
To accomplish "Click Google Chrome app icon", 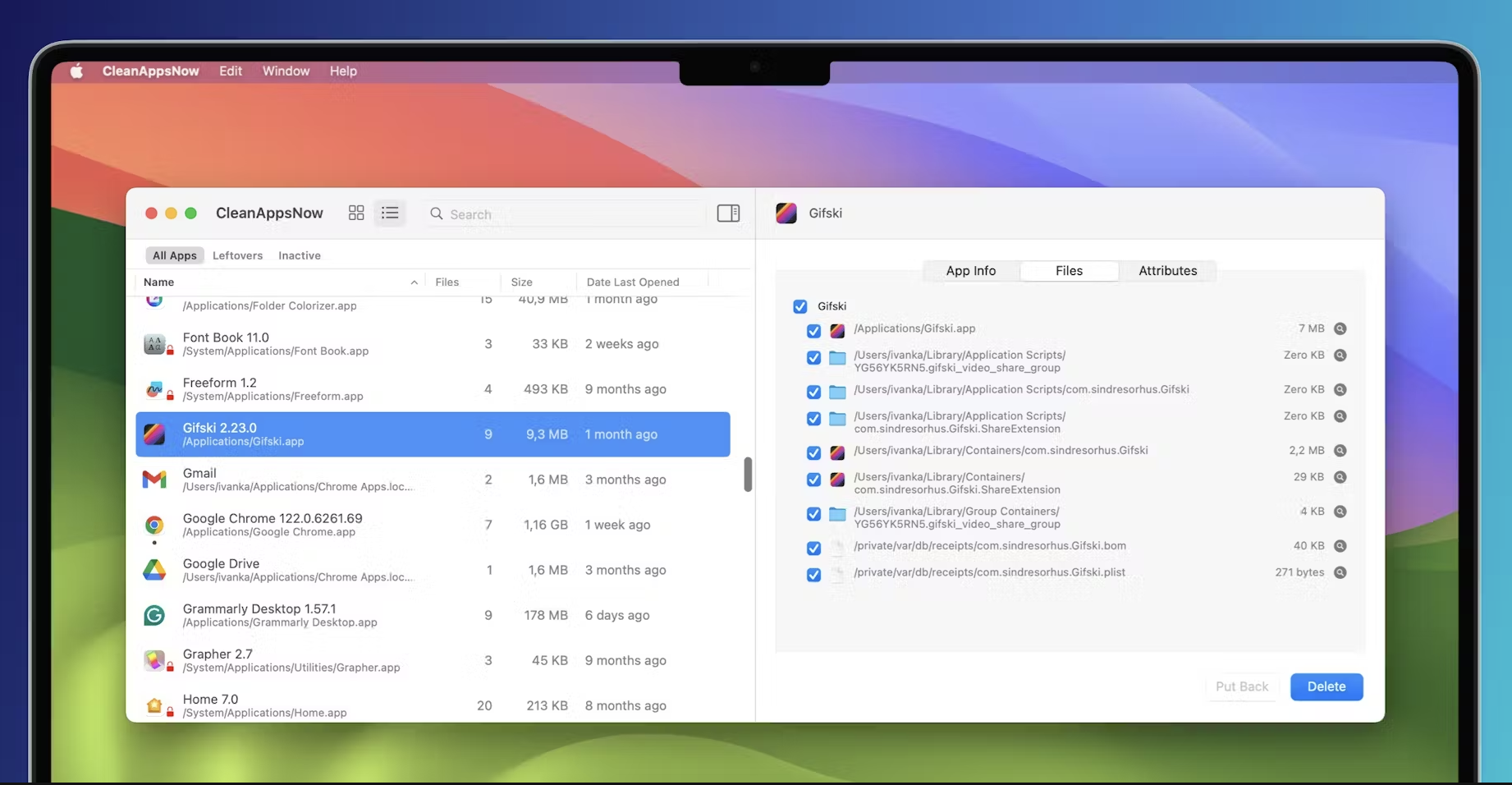I will (154, 525).
